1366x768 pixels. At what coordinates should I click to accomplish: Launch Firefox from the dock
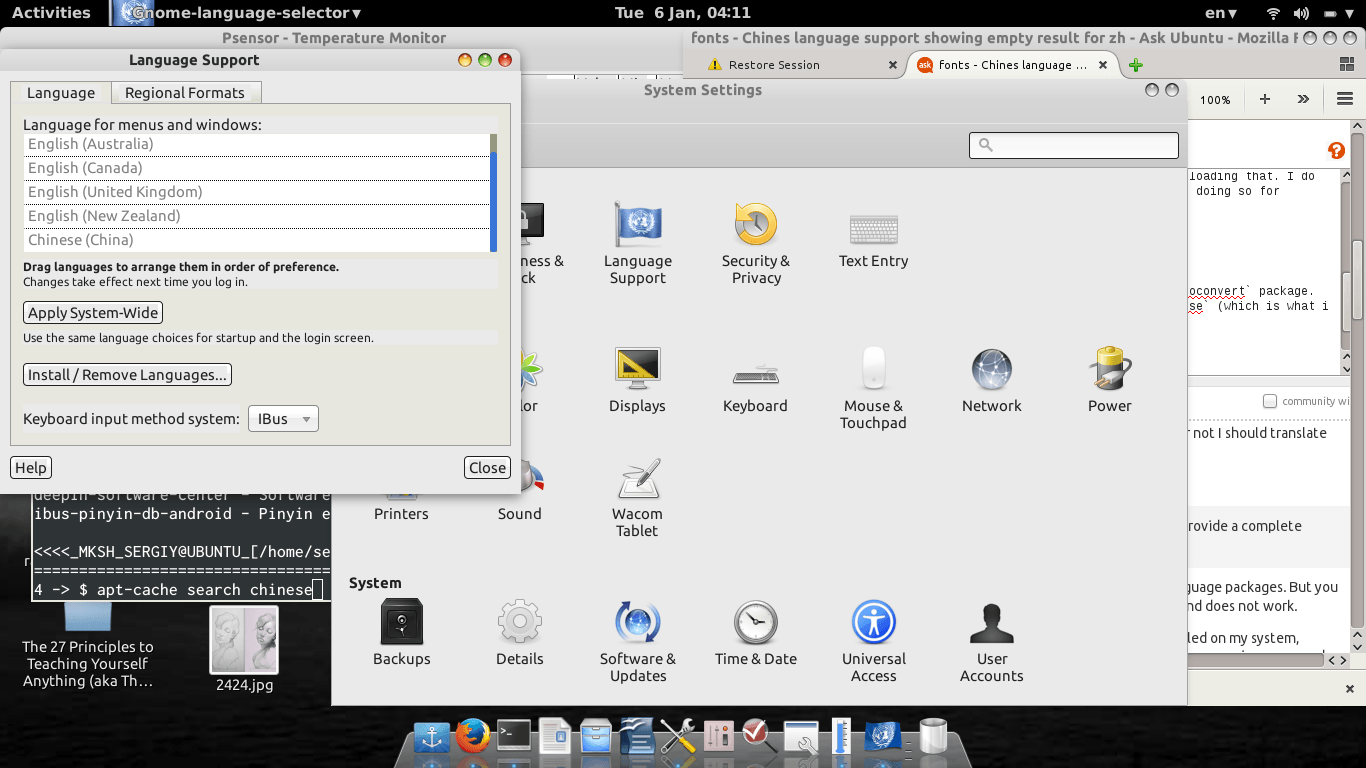coord(473,737)
